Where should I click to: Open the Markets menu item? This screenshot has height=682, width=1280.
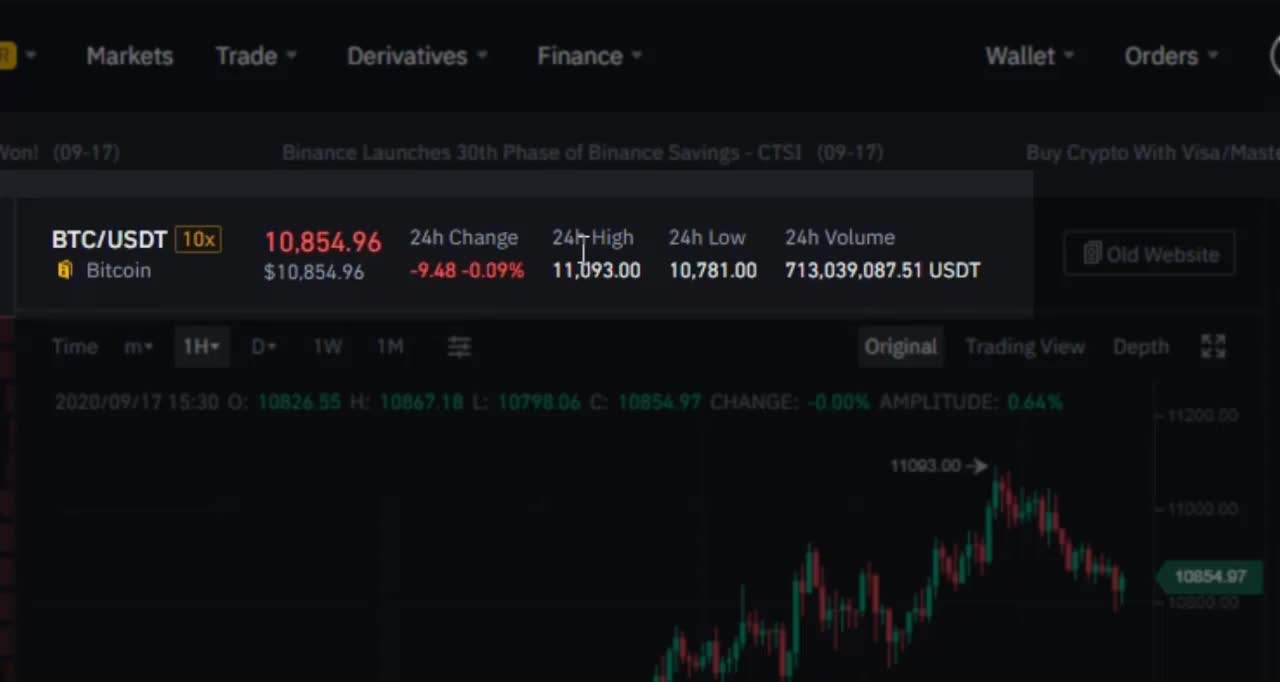129,56
